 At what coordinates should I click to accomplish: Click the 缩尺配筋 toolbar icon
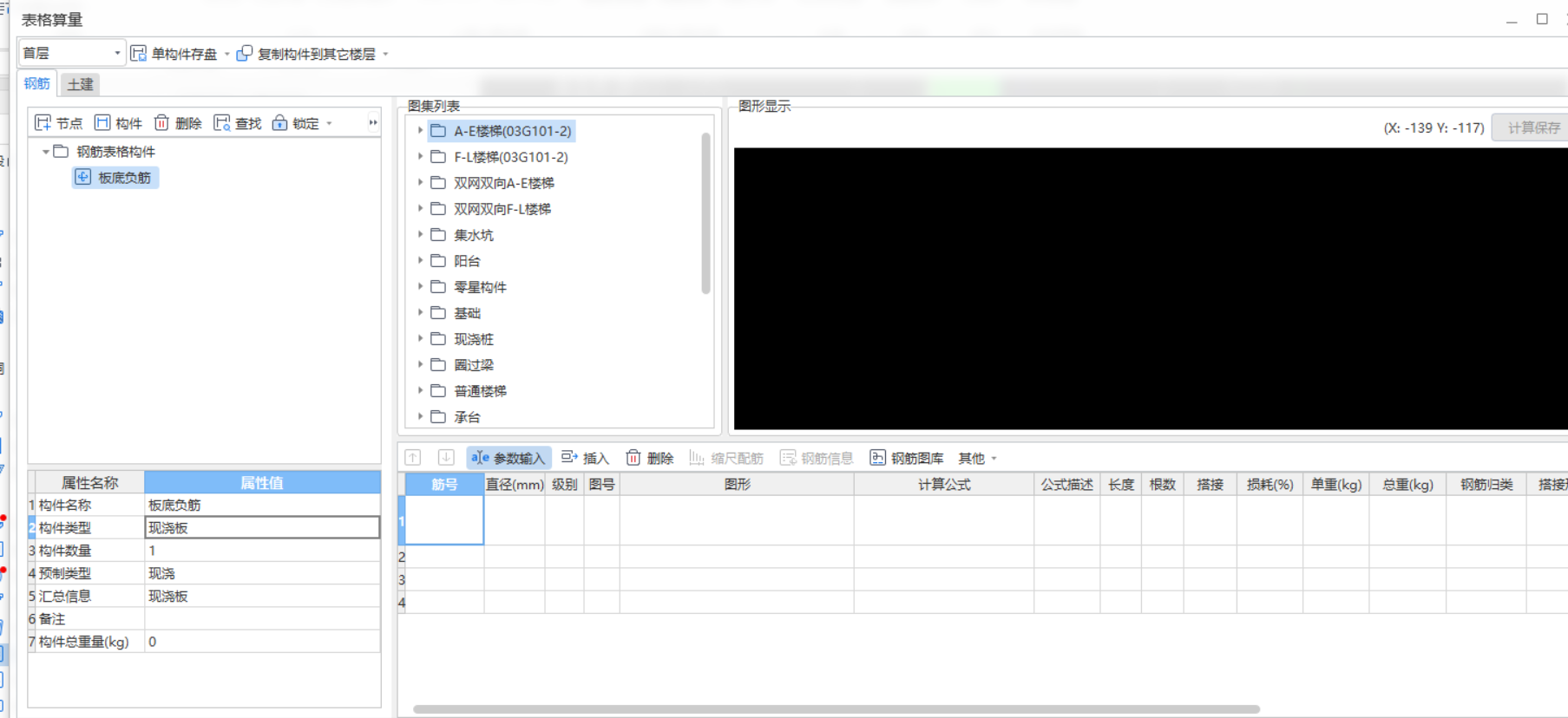pos(696,457)
